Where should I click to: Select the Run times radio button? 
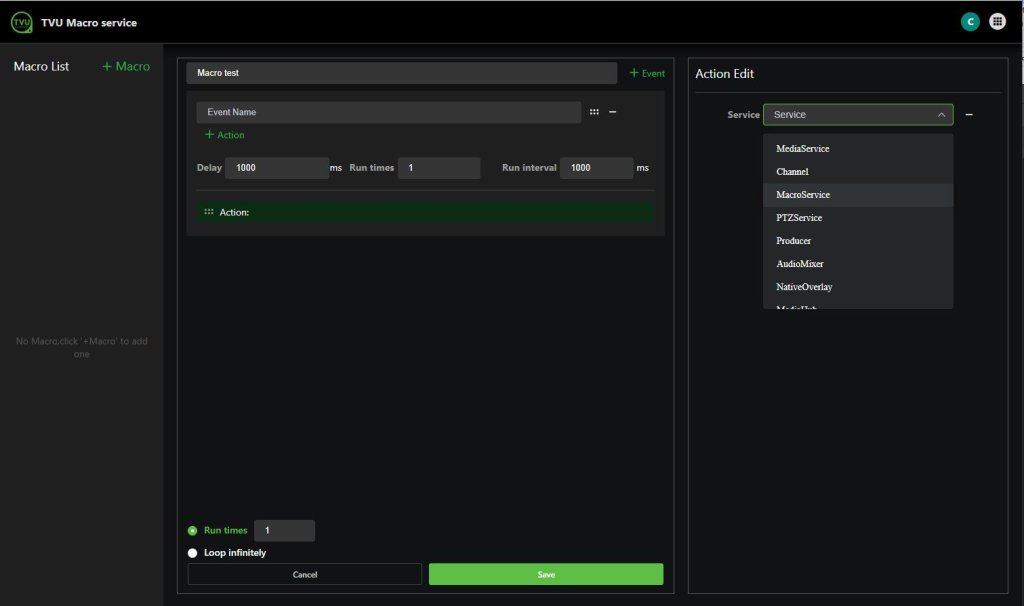(x=192, y=530)
